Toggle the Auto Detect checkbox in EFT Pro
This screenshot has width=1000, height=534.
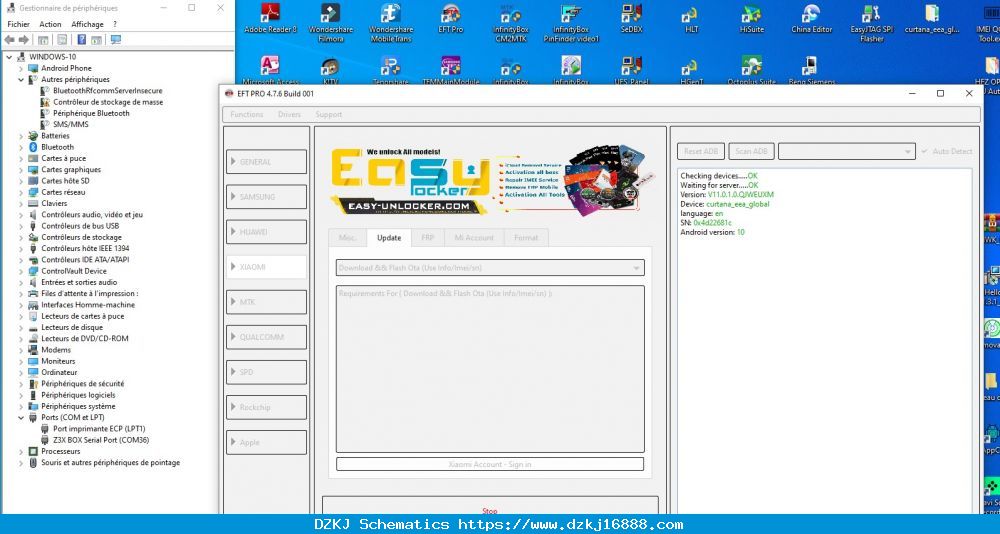(x=924, y=151)
